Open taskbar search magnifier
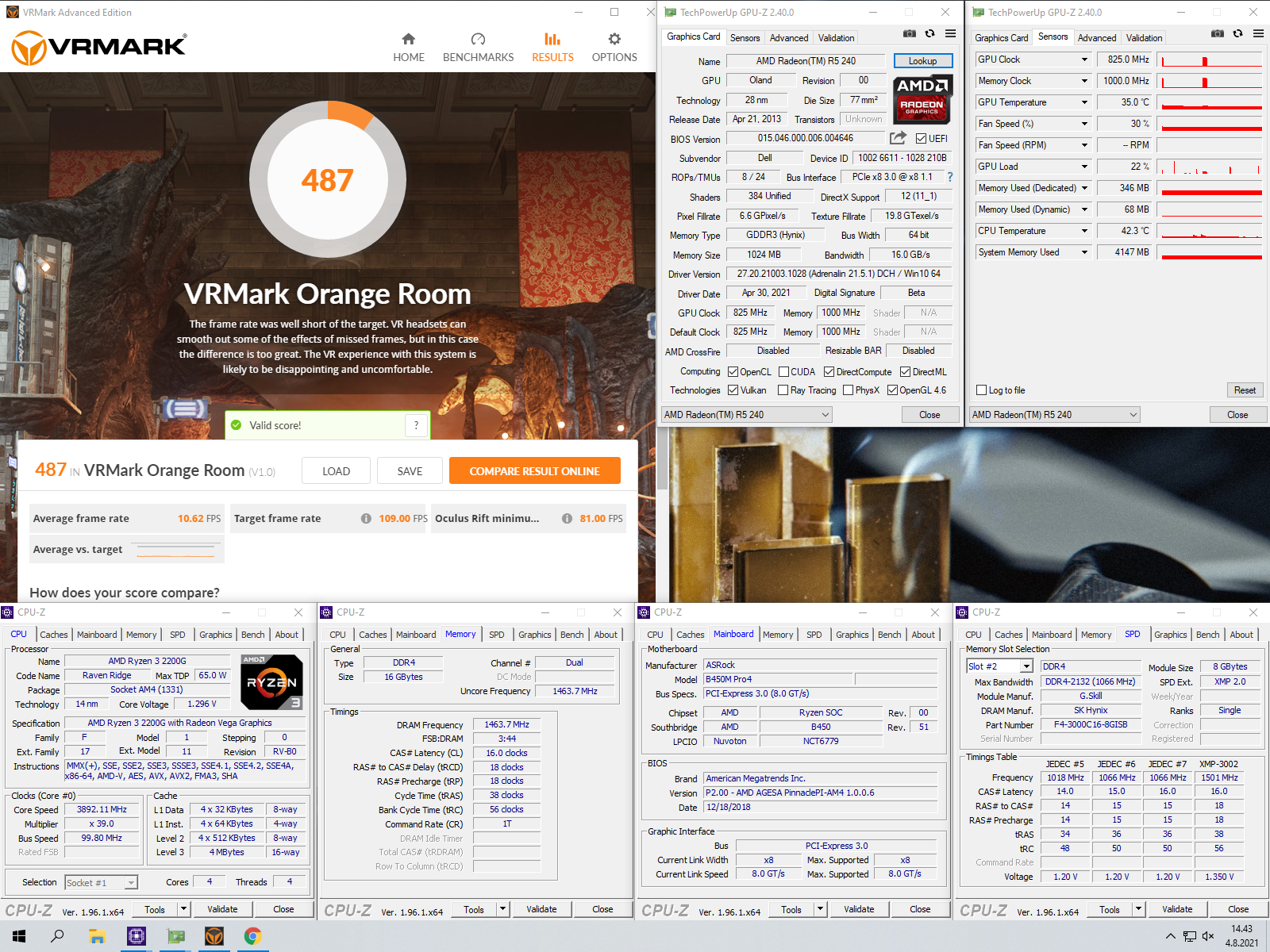Screen dimensions: 1270x952 [x=57, y=936]
